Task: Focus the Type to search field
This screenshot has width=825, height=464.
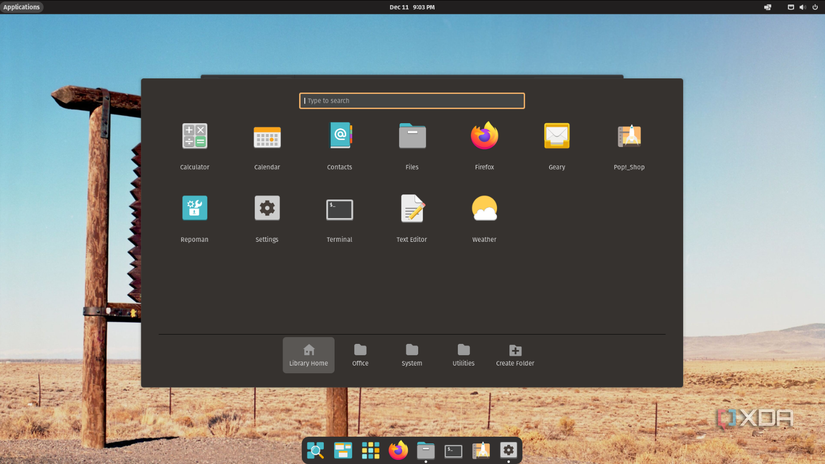Action: point(412,101)
